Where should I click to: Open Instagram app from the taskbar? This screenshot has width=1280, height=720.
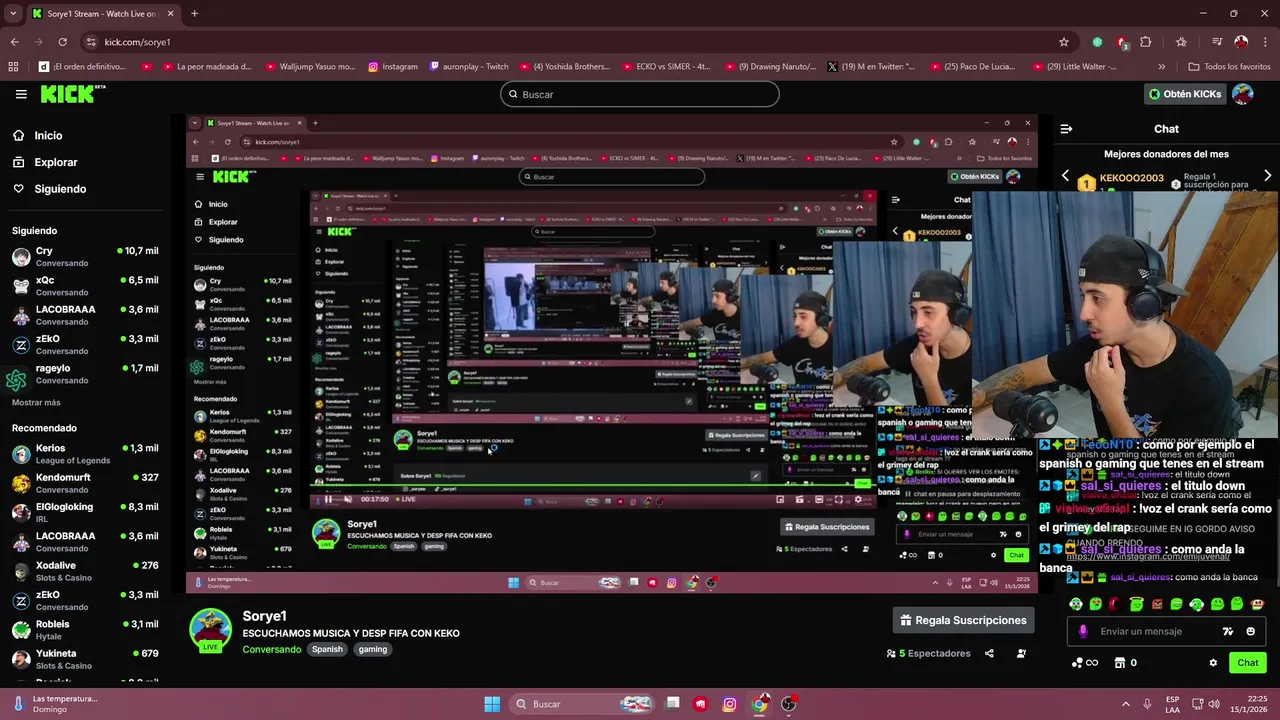pos(730,704)
